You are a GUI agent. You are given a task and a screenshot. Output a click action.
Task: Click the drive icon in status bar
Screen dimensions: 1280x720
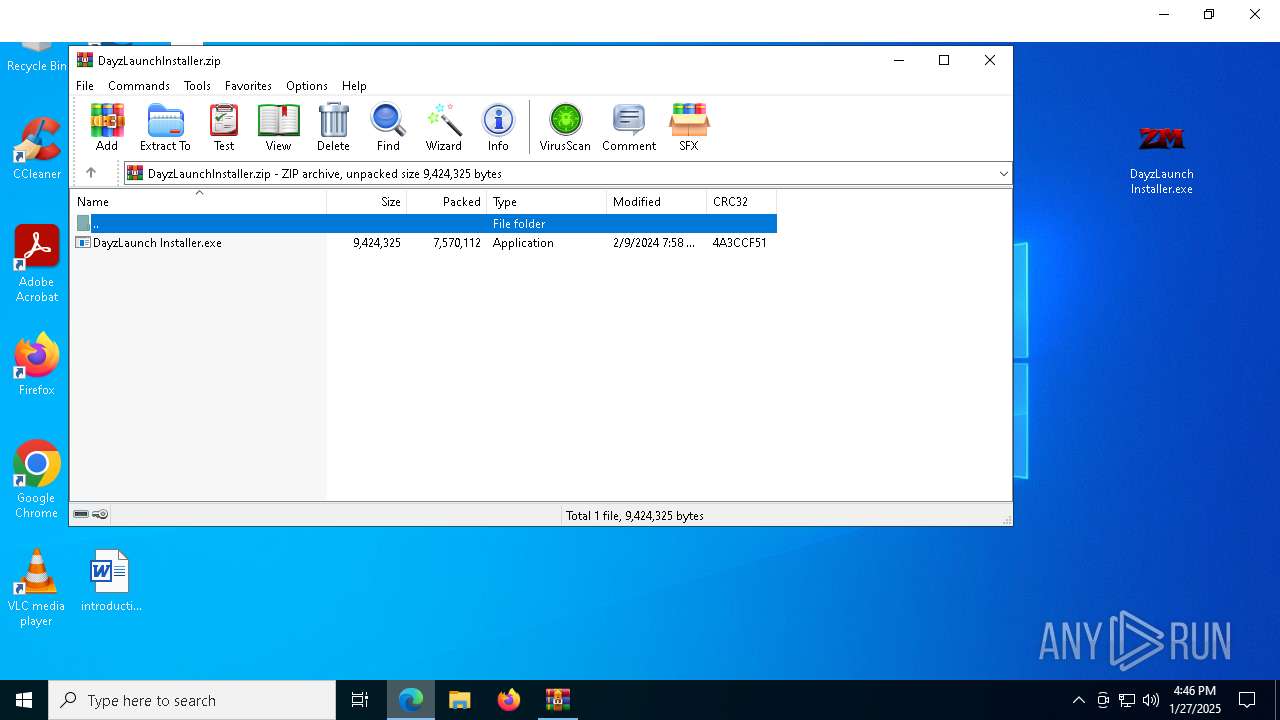[81, 515]
